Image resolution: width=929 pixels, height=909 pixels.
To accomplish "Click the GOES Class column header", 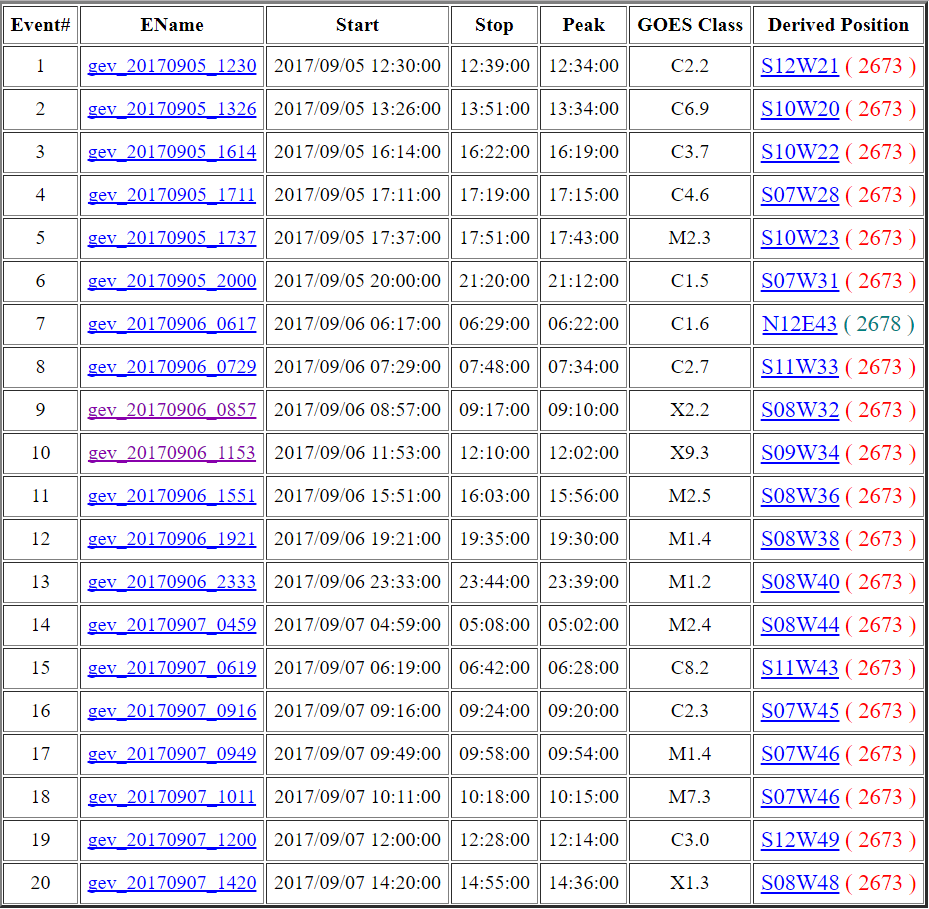I will [x=690, y=25].
